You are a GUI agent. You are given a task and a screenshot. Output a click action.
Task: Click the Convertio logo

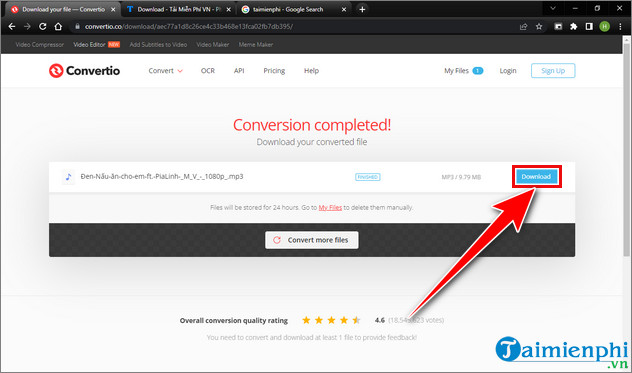(x=84, y=71)
